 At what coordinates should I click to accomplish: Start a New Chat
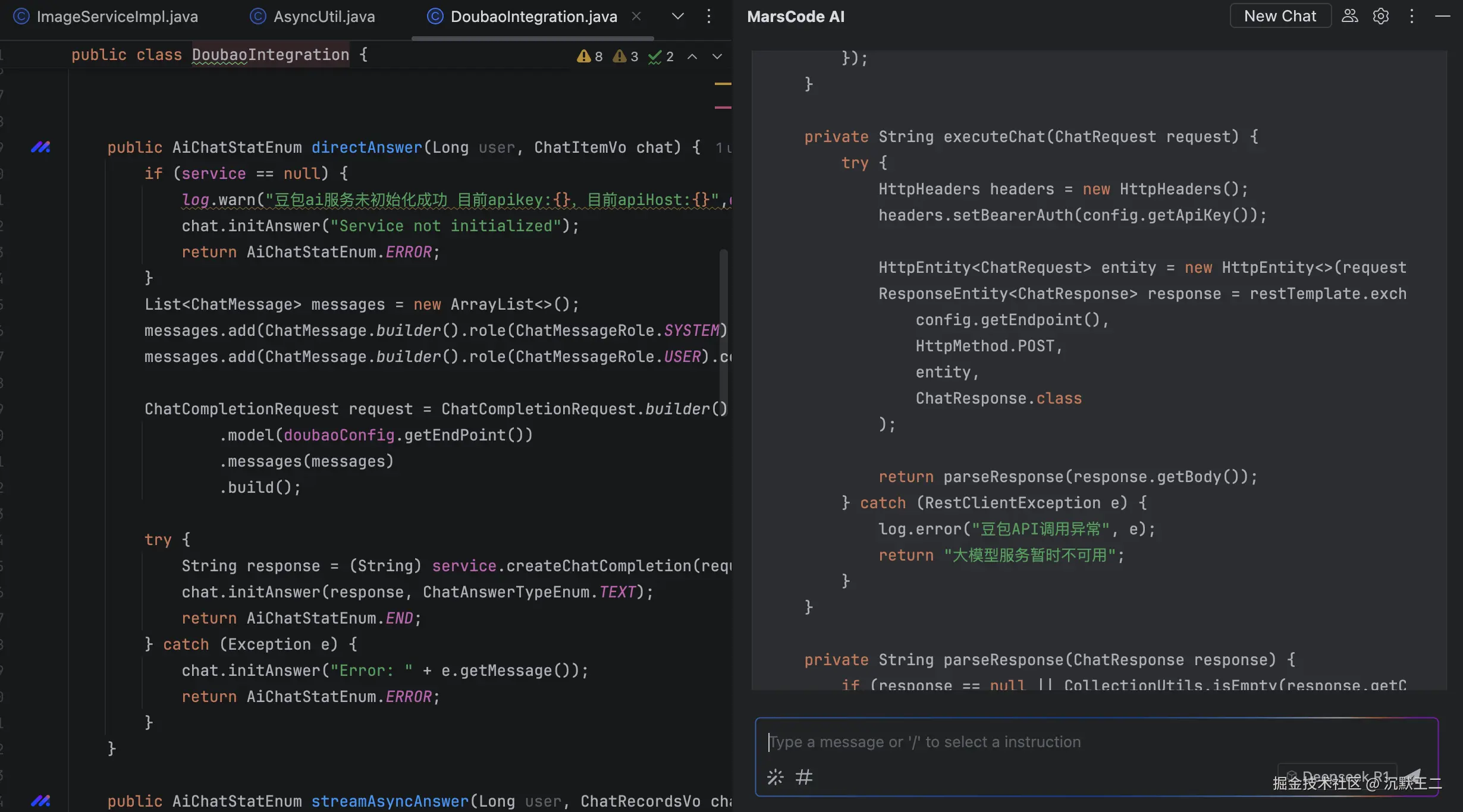1280,16
